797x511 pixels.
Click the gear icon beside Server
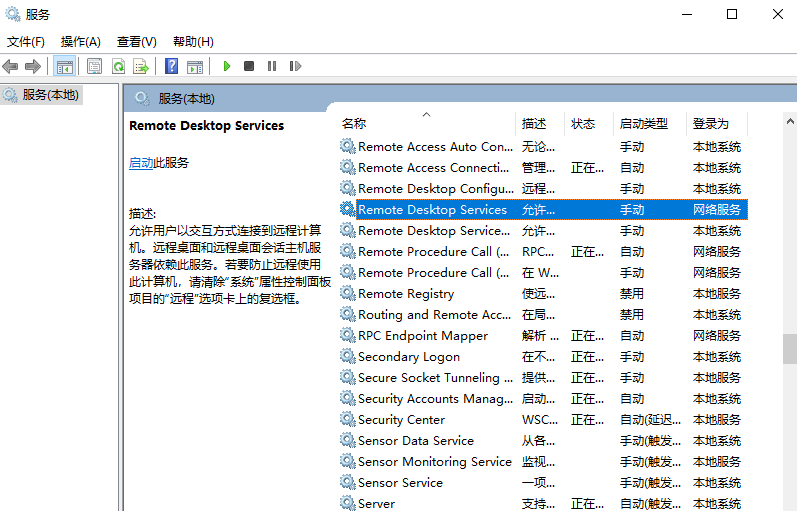coord(348,503)
